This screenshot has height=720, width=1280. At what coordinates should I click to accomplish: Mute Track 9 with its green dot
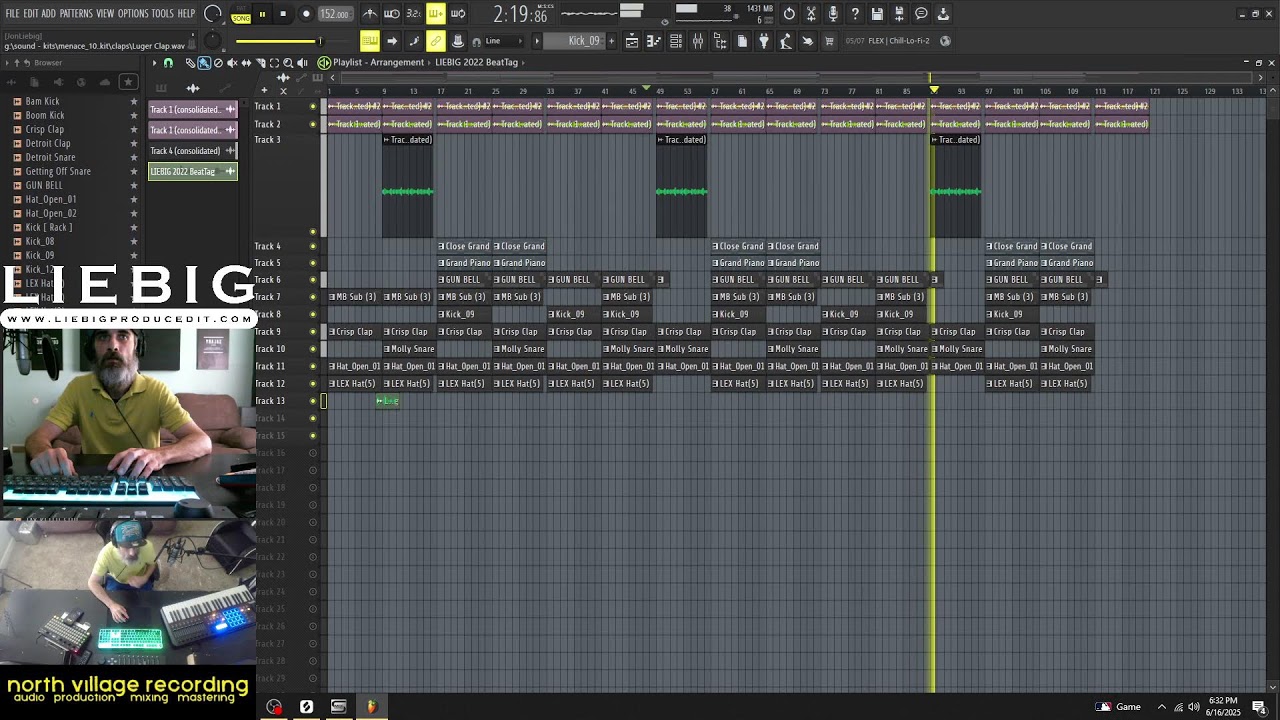click(x=313, y=332)
